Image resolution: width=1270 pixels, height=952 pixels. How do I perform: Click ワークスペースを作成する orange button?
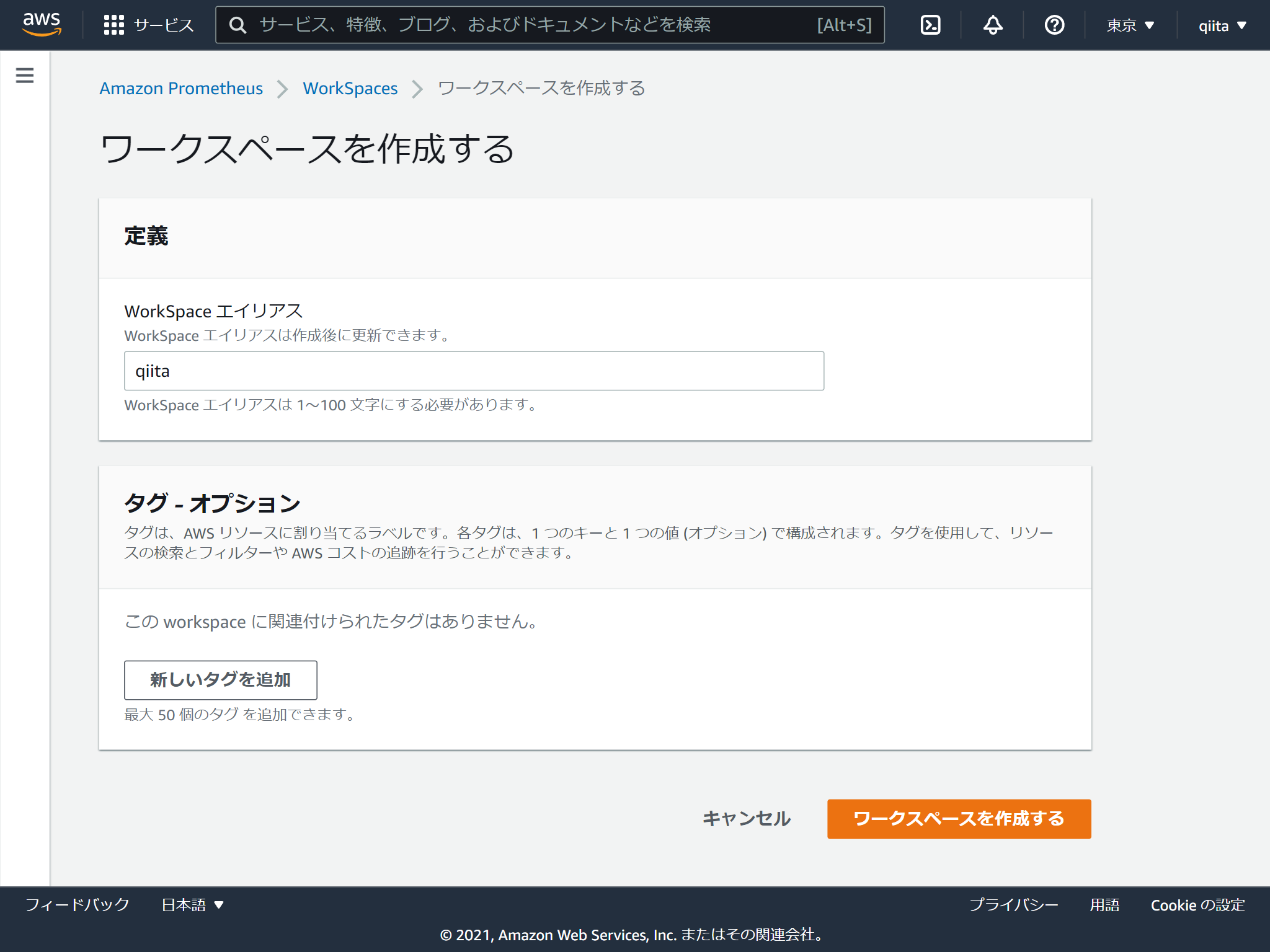(x=958, y=819)
